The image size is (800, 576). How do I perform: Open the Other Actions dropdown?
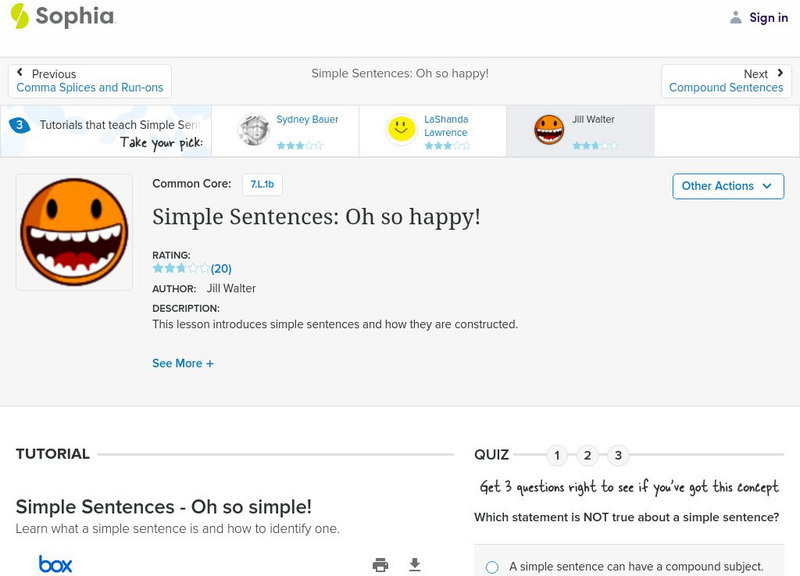click(x=727, y=186)
